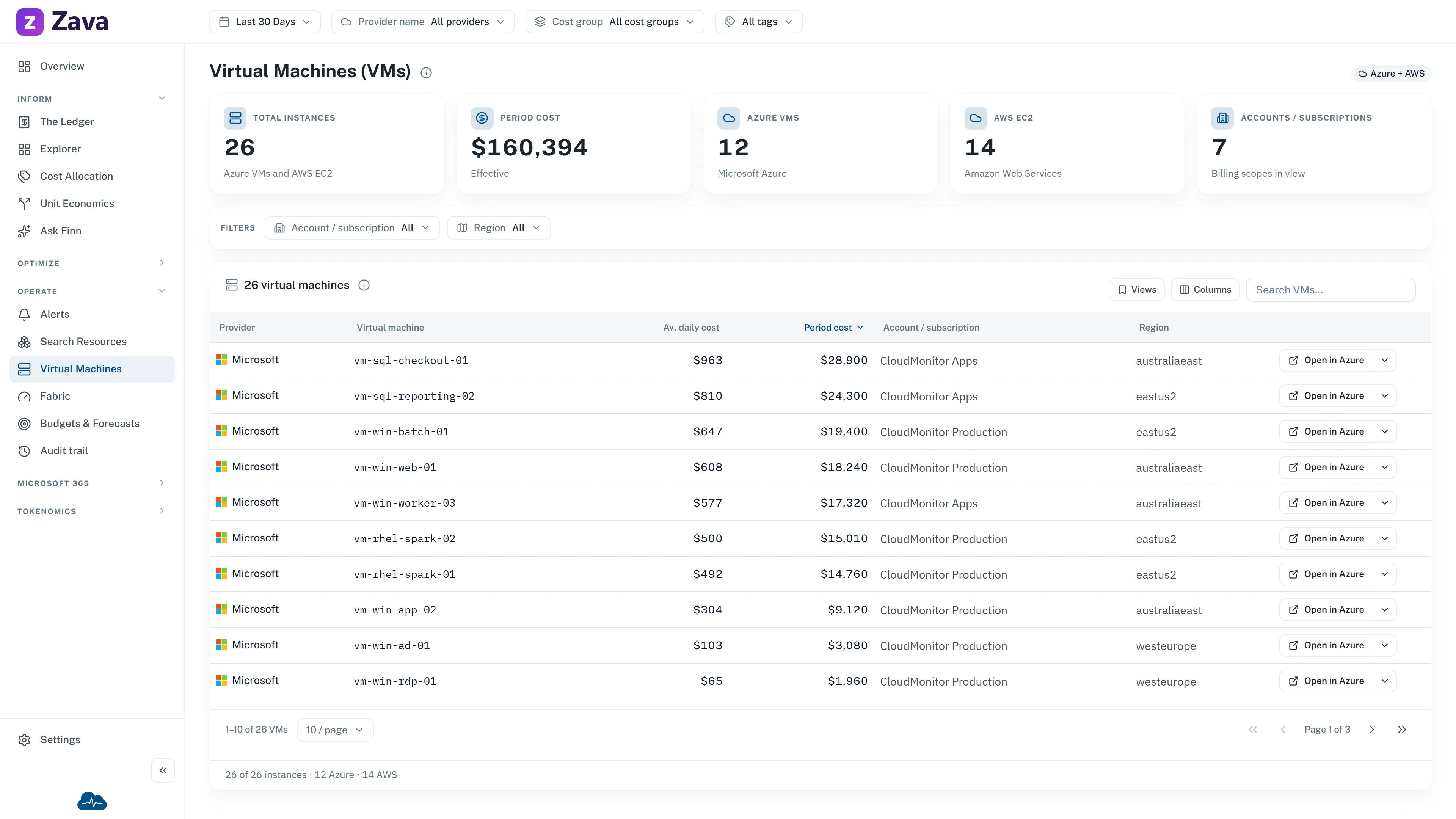Image resolution: width=1456 pixels, height=819 pixels.
Task: Click the Budgets & Forecasts target icon
Action: pyautogui.click(x=24, y=424)
